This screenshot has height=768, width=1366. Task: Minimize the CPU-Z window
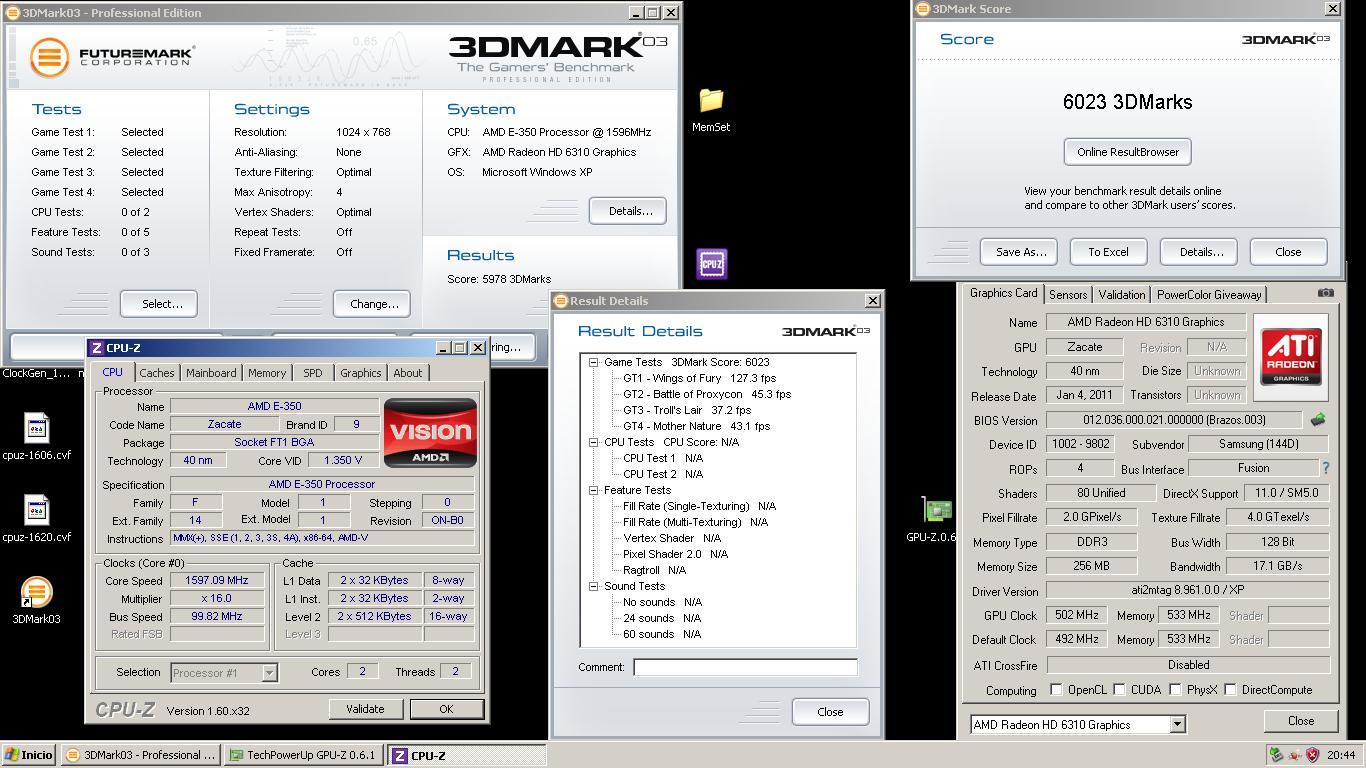tap(444, 348)
